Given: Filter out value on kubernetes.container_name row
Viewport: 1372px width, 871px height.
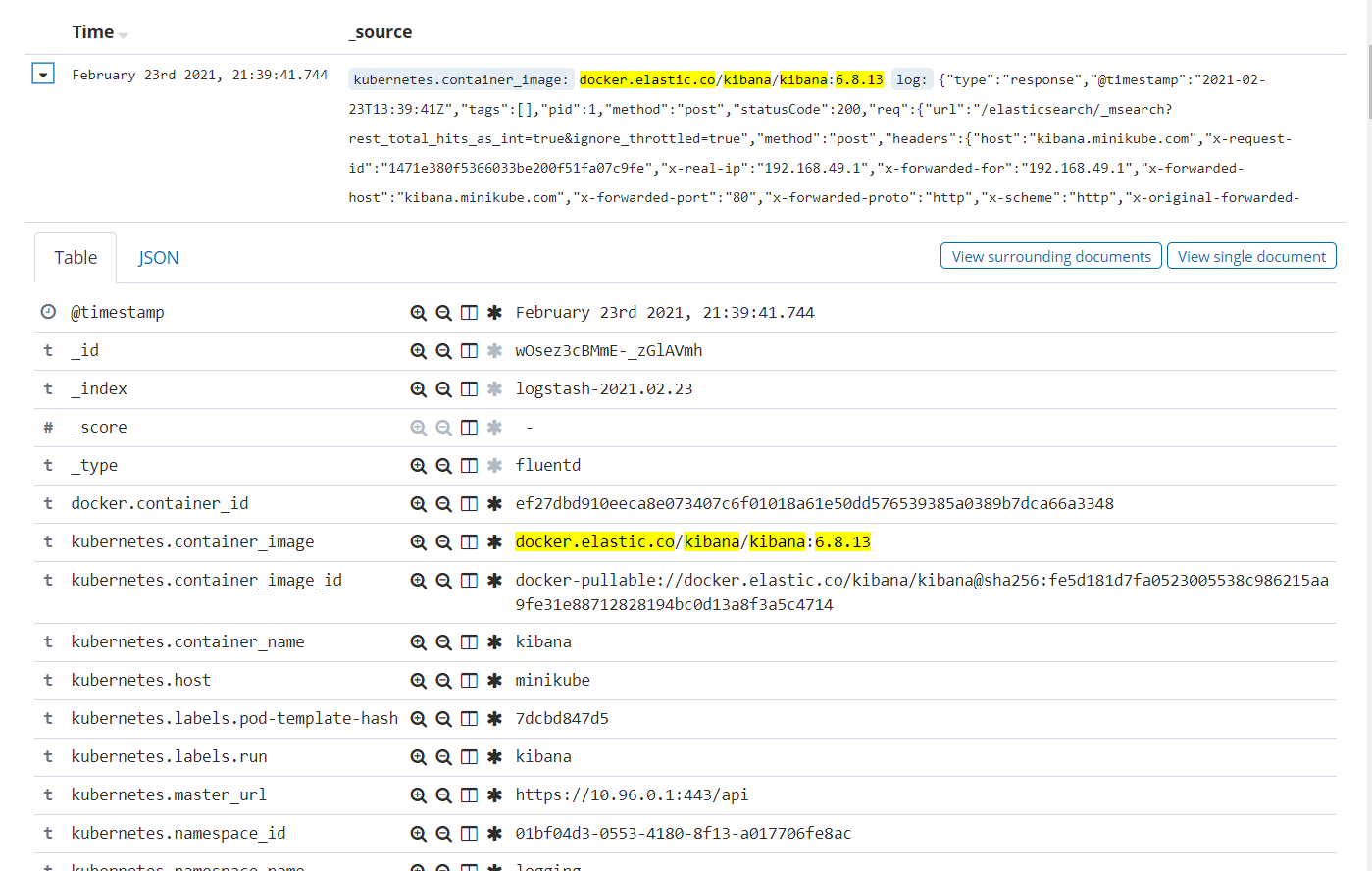Looking at the screenshot, I should (x=444, y=642).
